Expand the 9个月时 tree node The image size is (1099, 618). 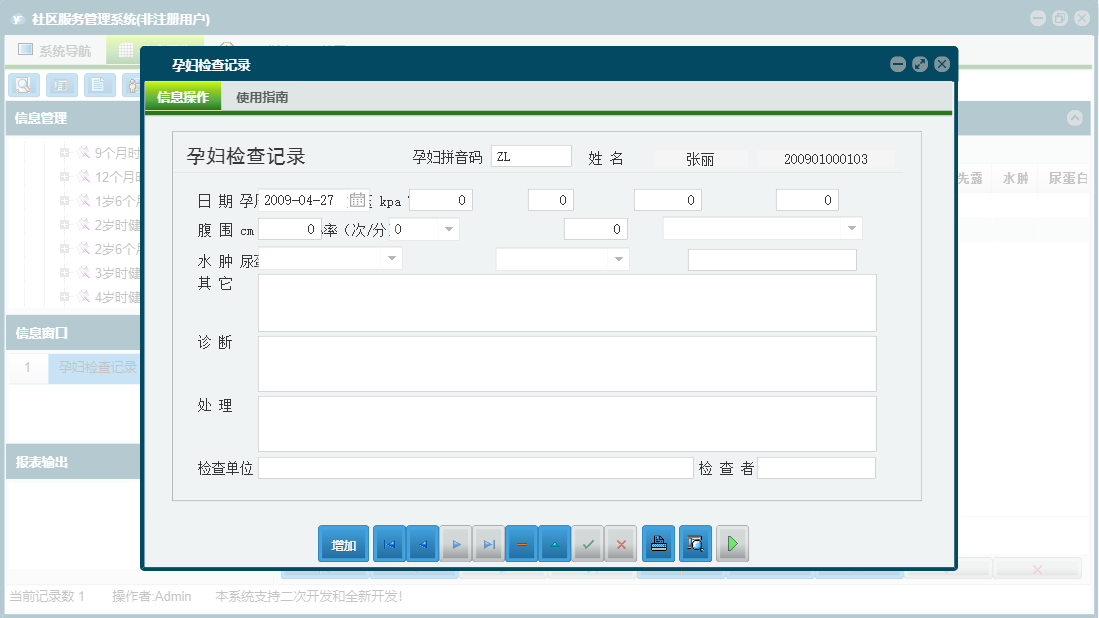[64, 152]
